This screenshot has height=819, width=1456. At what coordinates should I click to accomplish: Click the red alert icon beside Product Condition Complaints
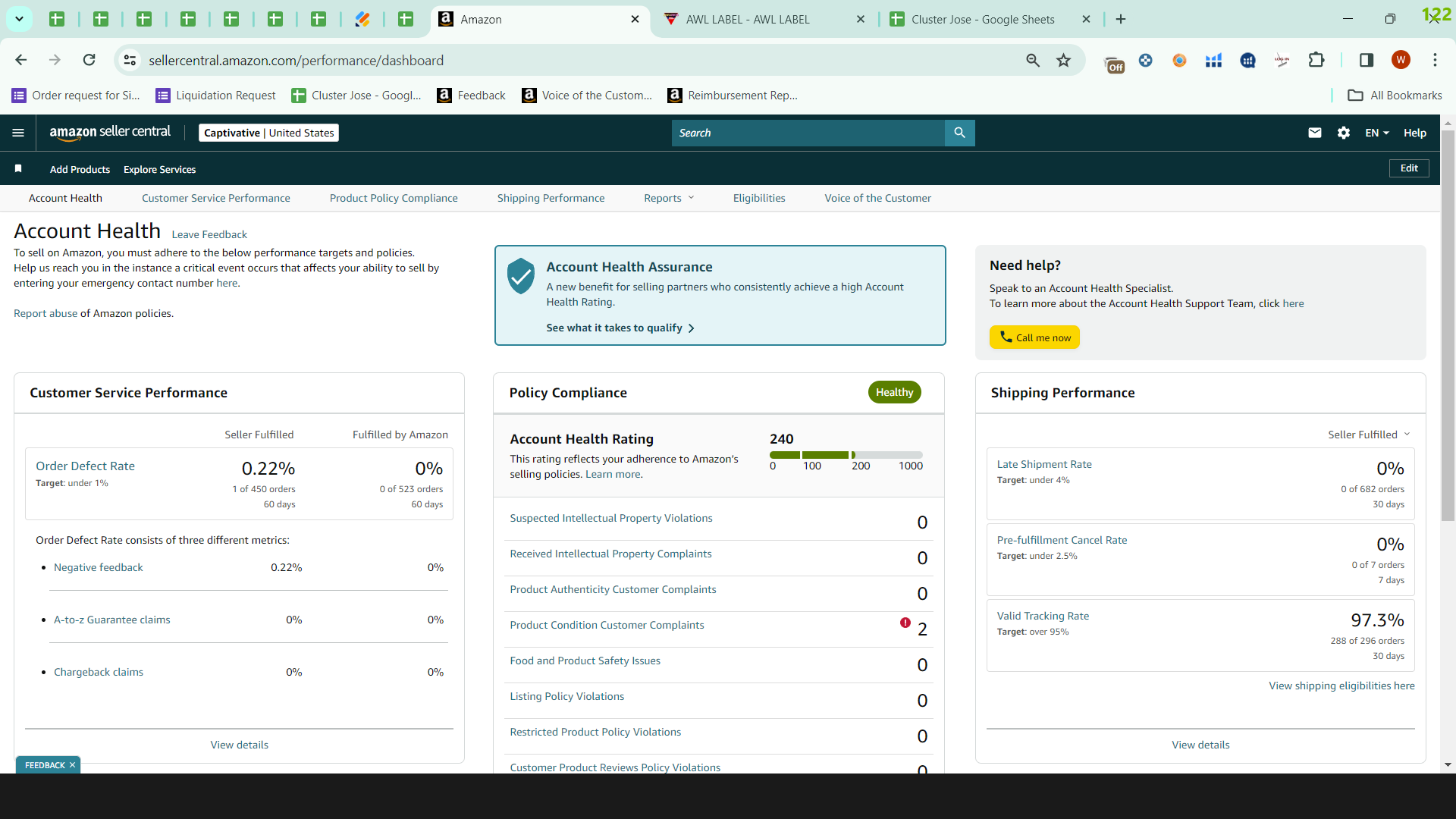[905, 623]
